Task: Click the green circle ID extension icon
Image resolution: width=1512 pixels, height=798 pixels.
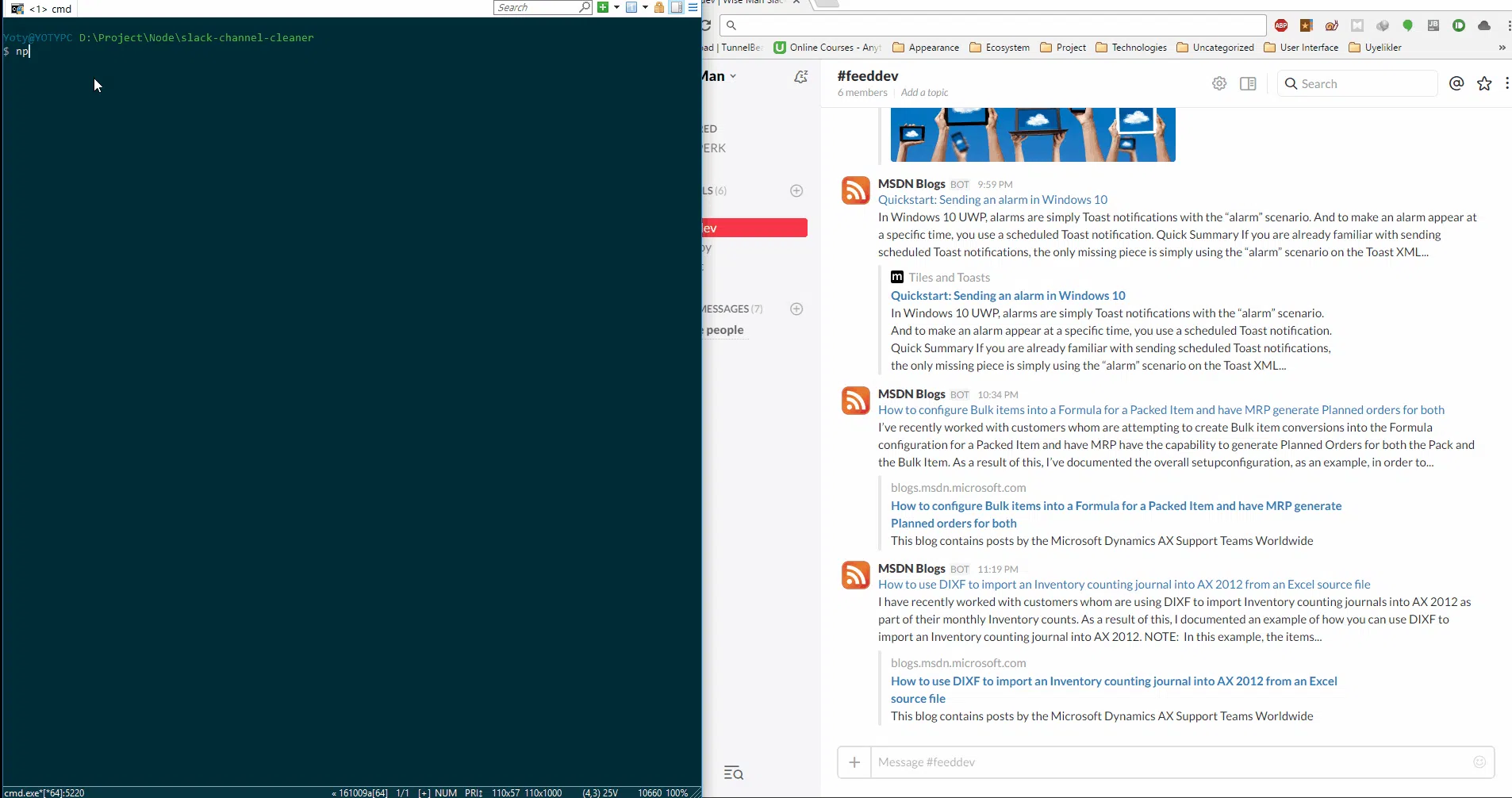Action: (1459, 25)
